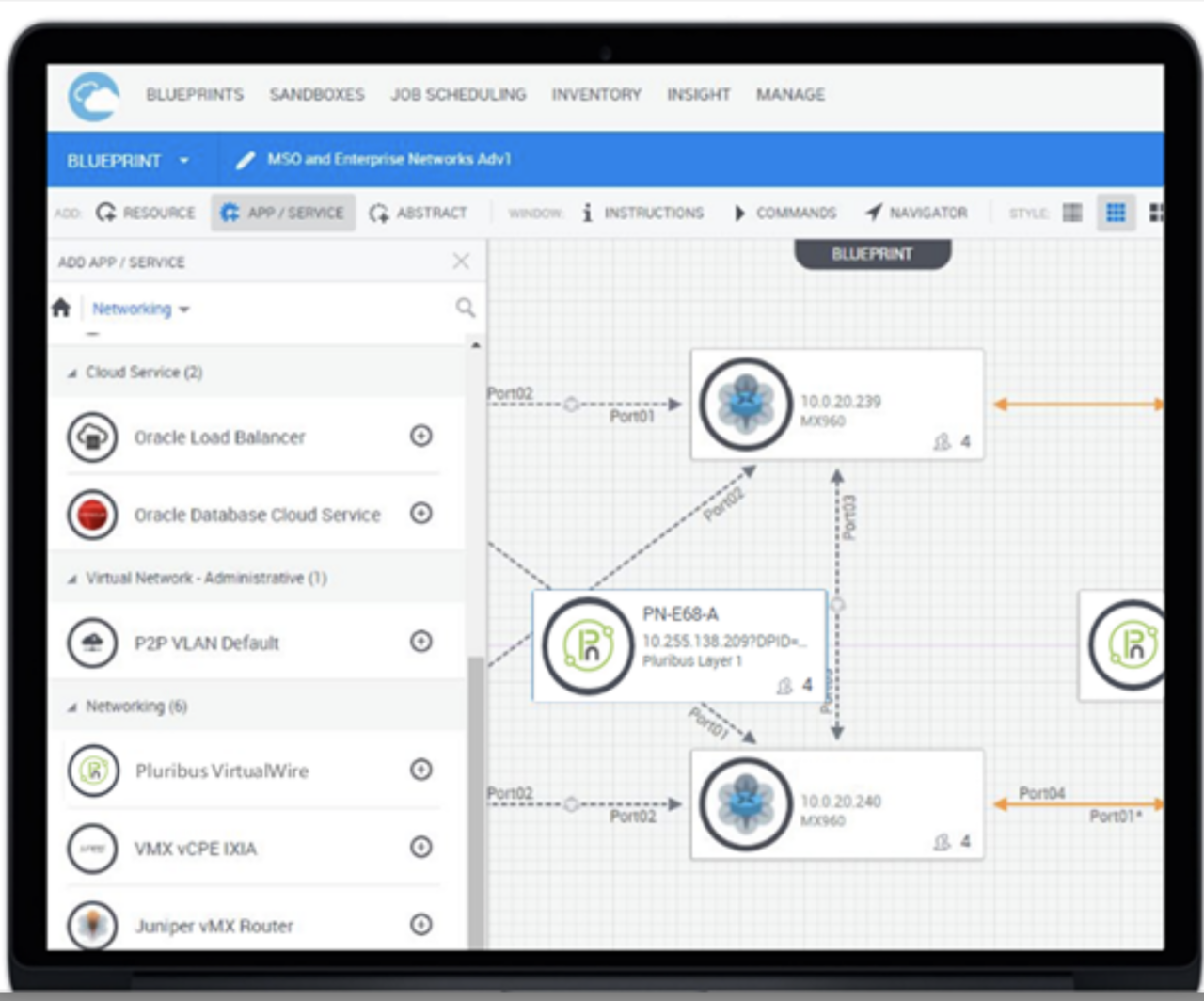Image resolution: width=1204 pixels, height=1001 pixels.
Task: Add Juniper vMX Router with plus button
Action: 421,924
